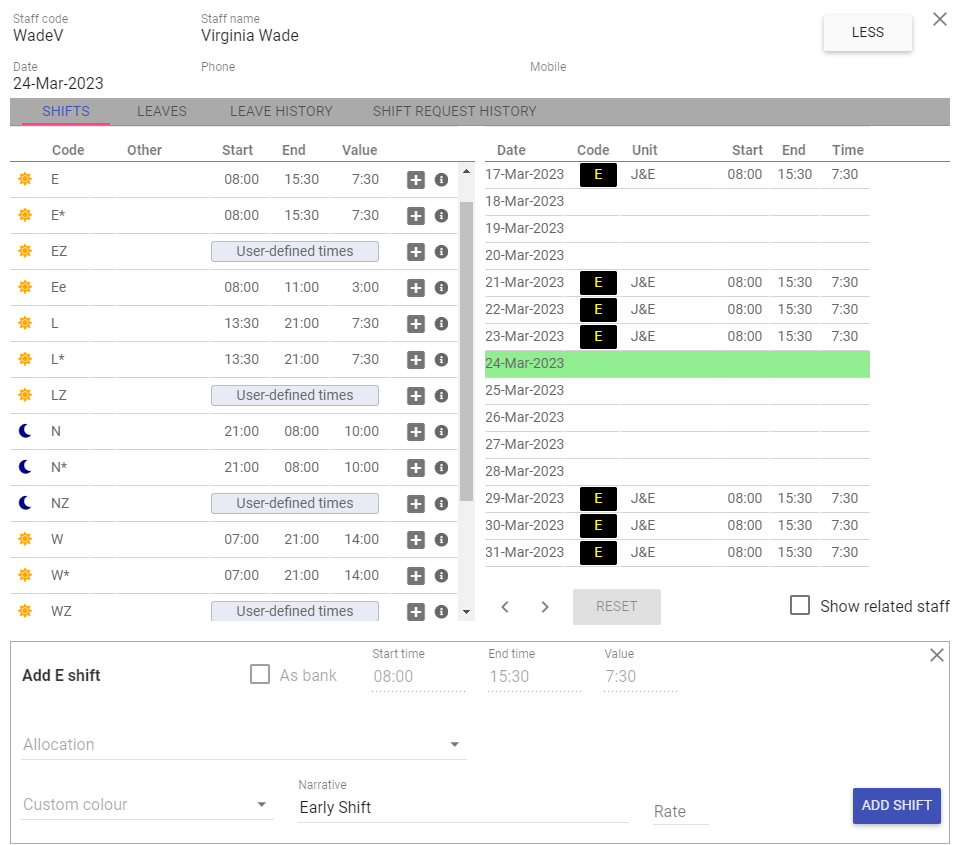The image size is (956, 845).
Task: Add the N night shift via plus icon
Action: (x=416, y=432)
